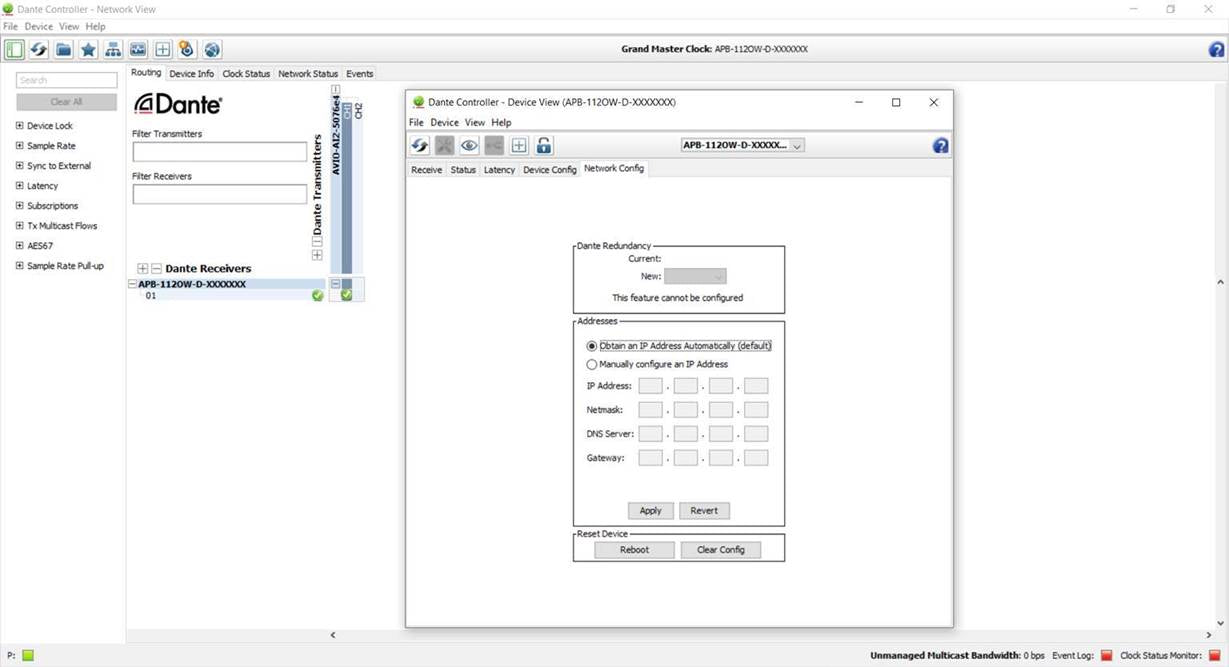Click the Filter Transmitters input field
The height and width of the screenshot is (667, 1229).
pyautogui.click(x=220, y=152)
